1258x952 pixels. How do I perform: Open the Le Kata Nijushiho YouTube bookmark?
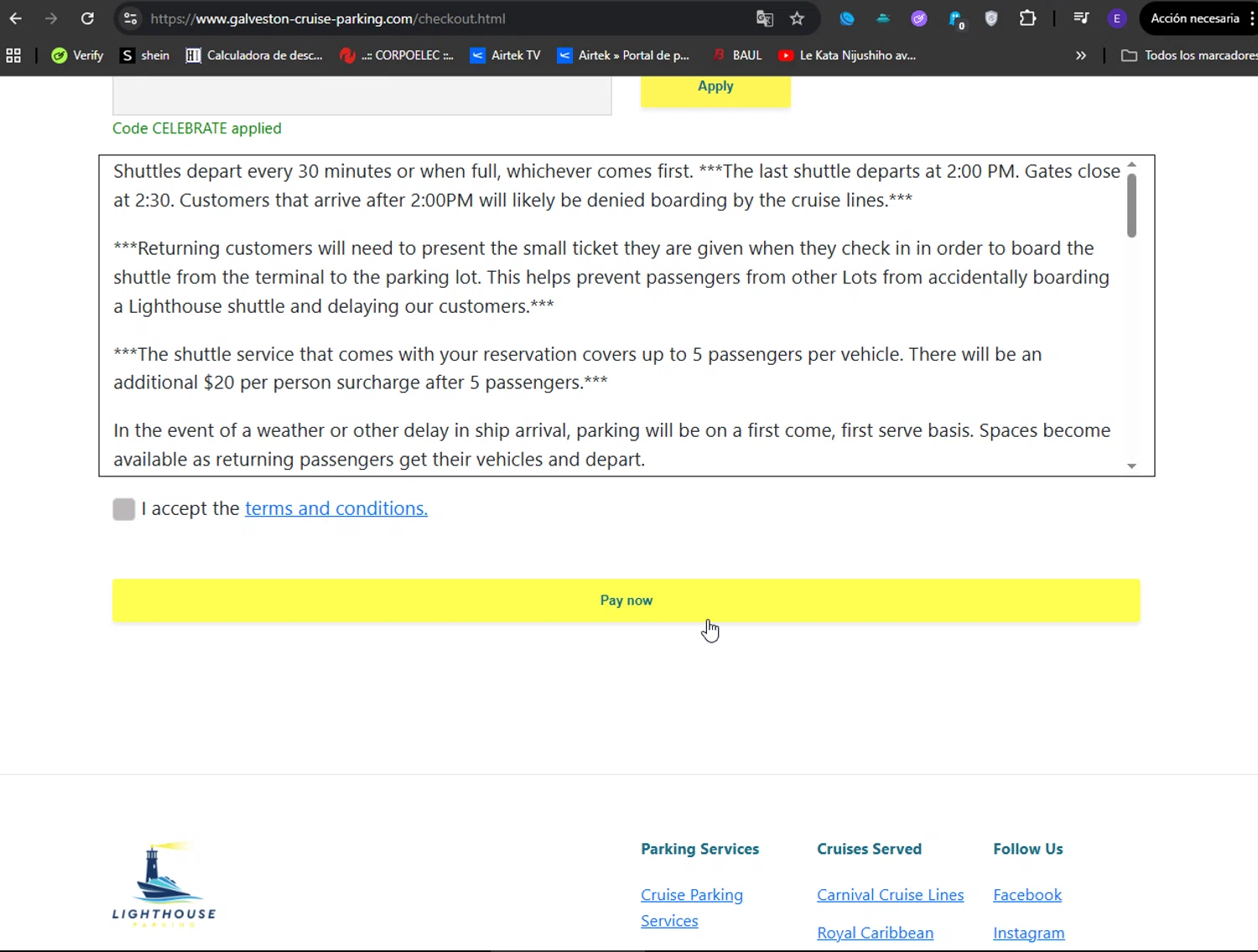click(847, 55)
